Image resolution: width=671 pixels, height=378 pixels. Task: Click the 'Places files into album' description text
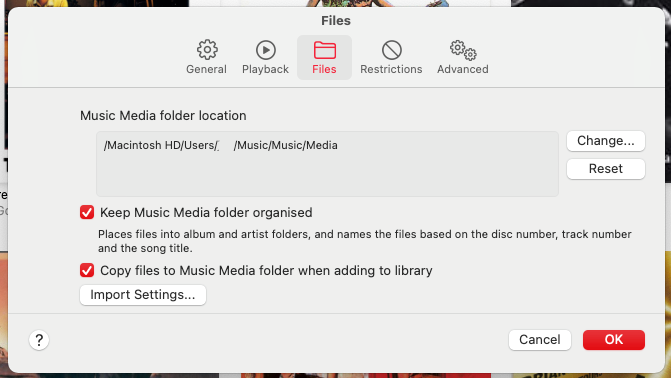coord(365,241)
